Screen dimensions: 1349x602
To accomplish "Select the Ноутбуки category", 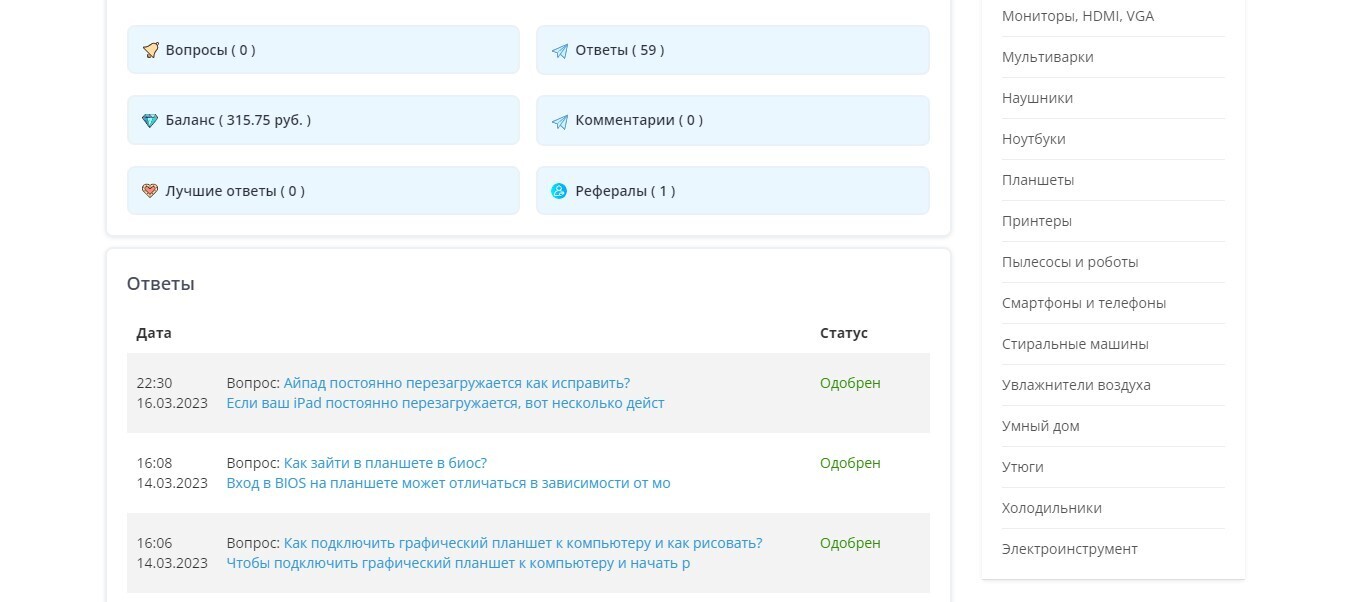I will pos(1035,138).
